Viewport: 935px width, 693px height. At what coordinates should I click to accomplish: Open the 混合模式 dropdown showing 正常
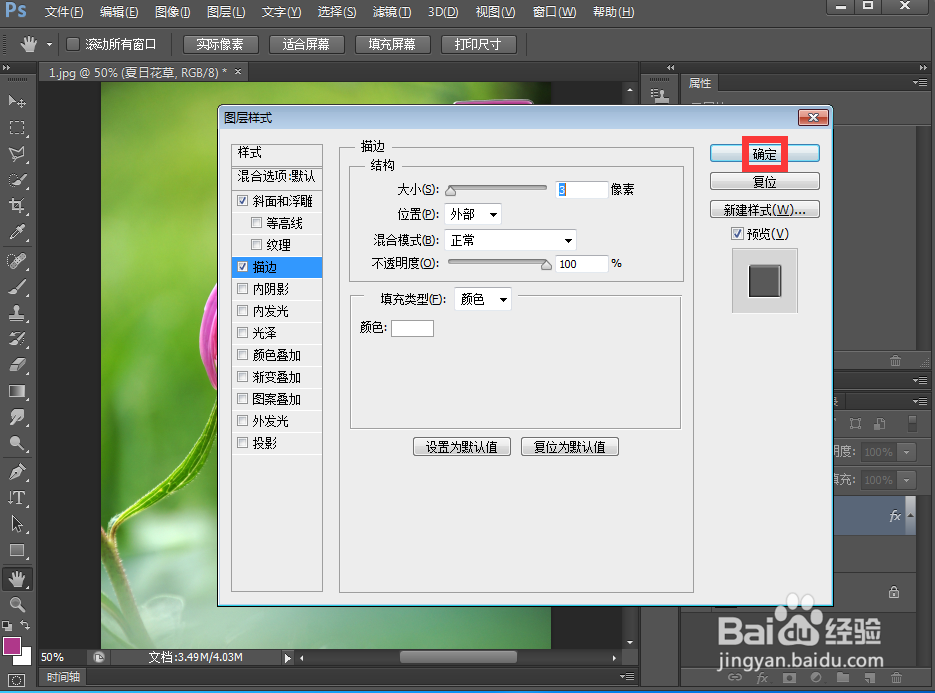510,239
